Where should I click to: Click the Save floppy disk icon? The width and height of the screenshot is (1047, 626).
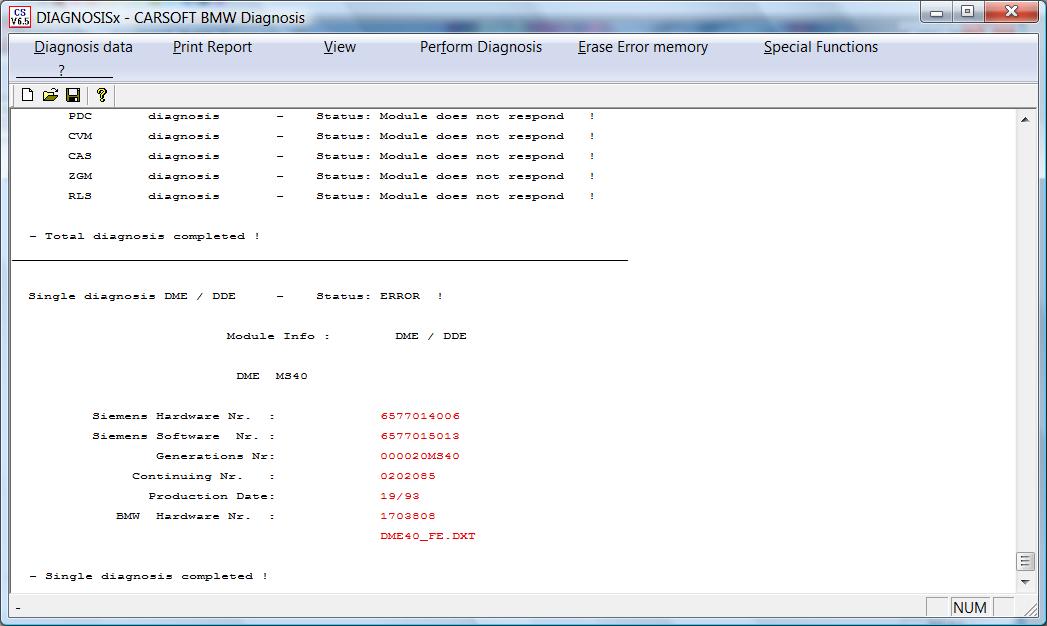[x=73, y=95]
